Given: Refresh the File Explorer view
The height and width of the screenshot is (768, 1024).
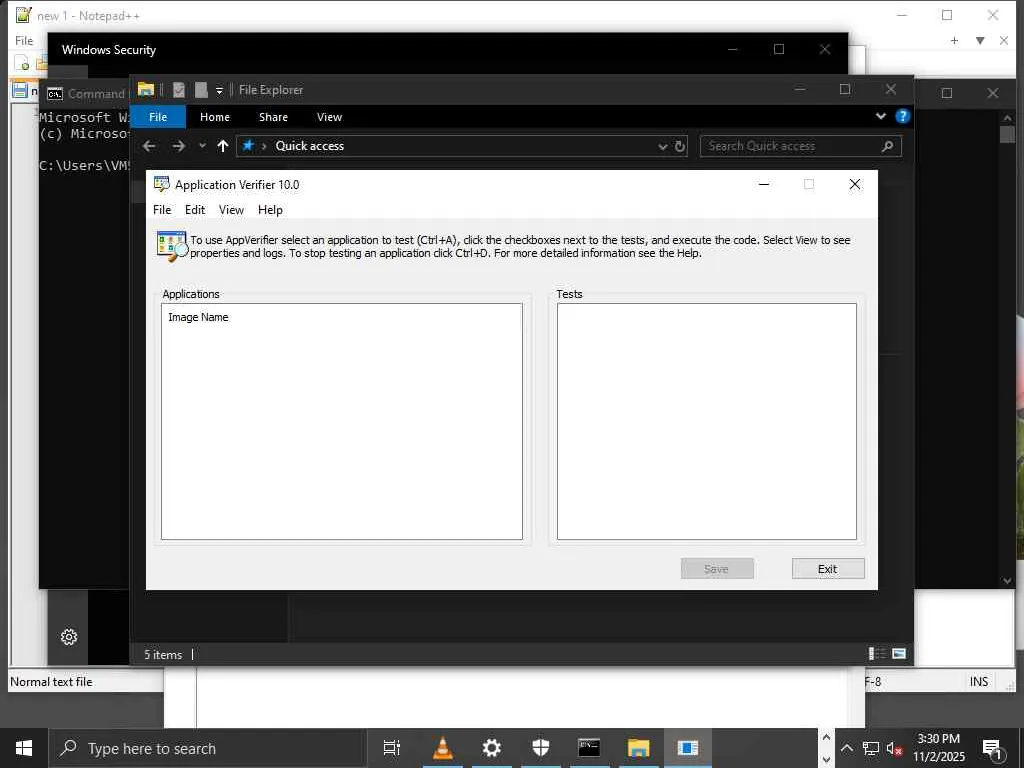Looking at the screenshot, I should [x=680, y=146].
